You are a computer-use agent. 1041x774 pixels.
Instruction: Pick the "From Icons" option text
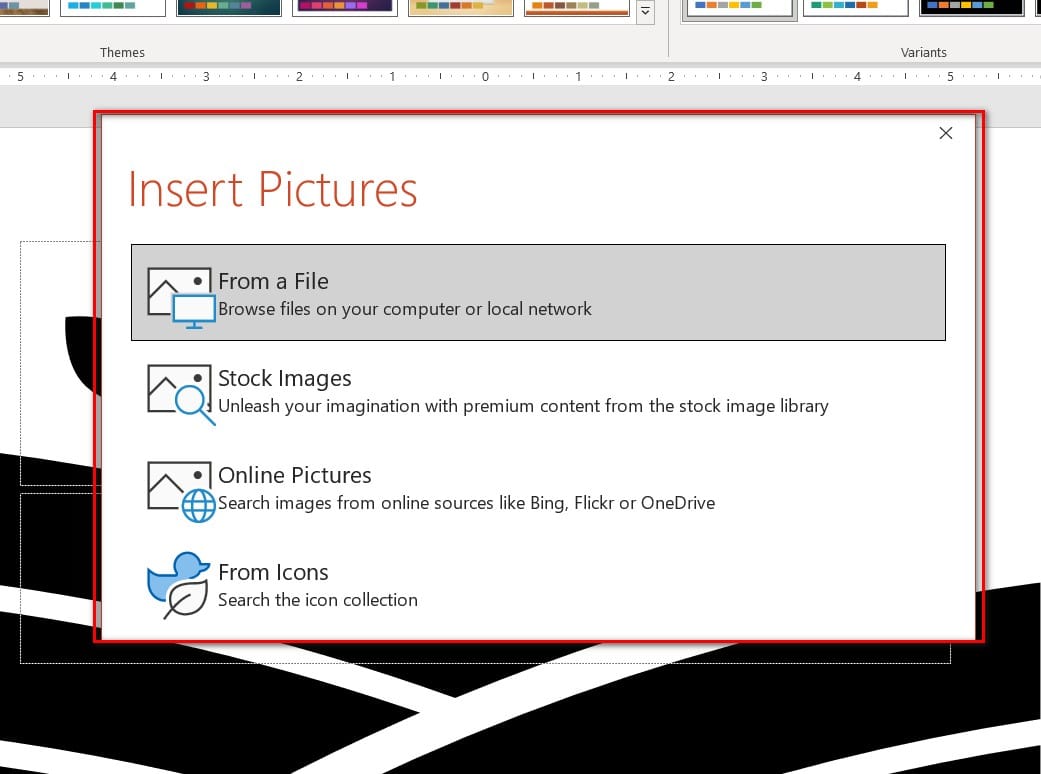(x=273, y=572)
